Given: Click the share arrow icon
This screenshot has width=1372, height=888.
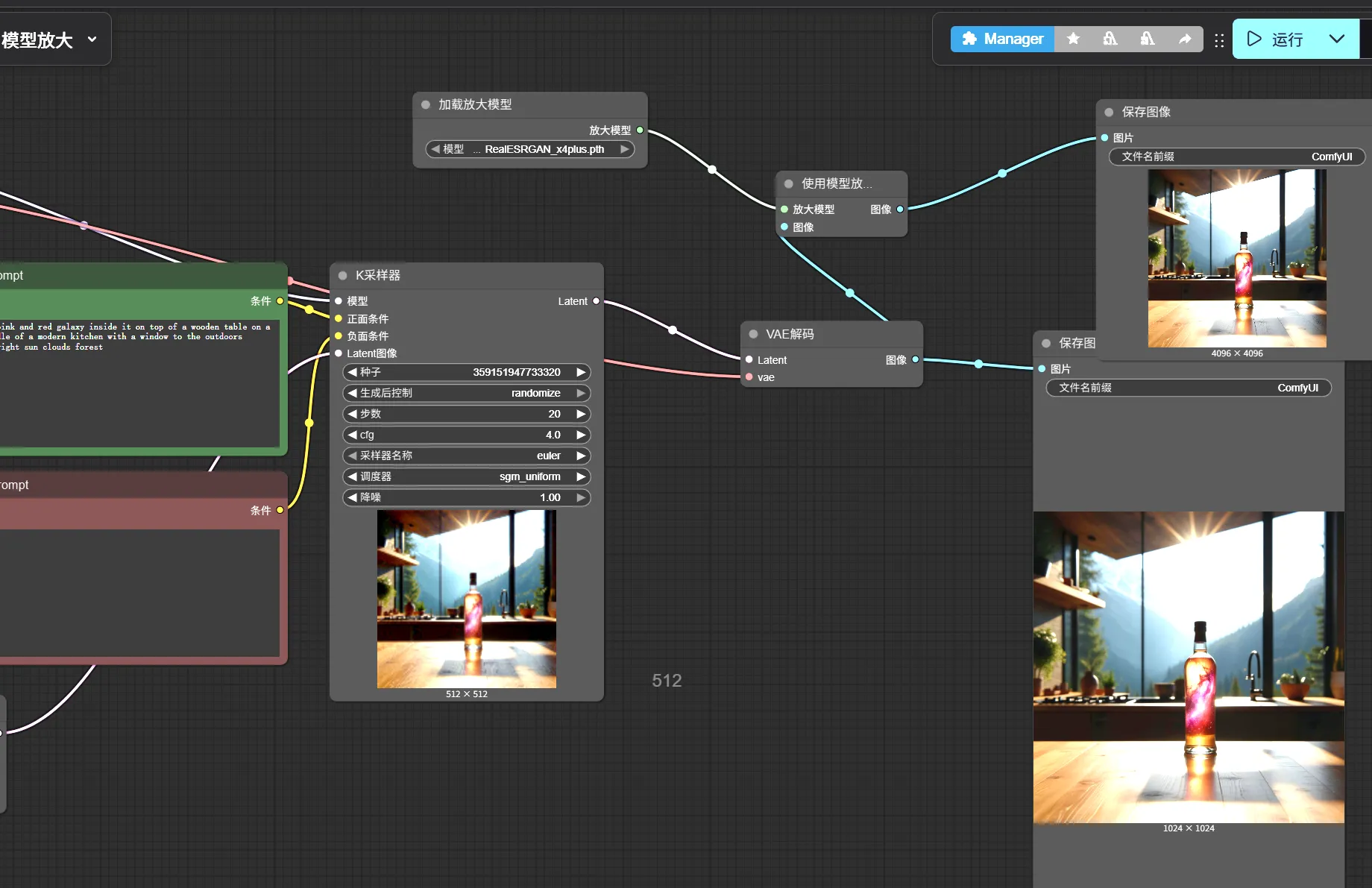Looking at the screenshot, I should (1185, 39).
